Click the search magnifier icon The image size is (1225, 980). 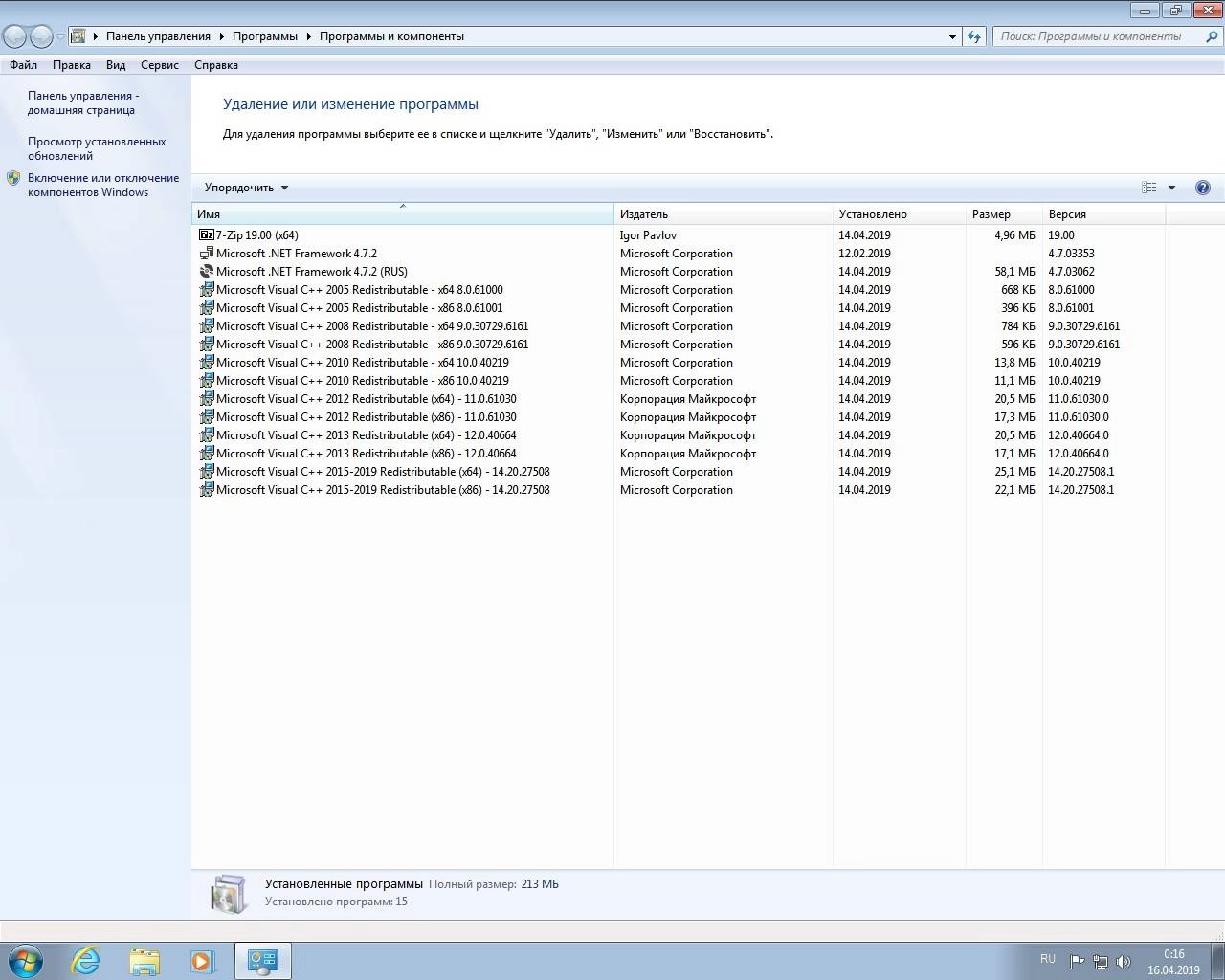click(x=1212, y=36)
